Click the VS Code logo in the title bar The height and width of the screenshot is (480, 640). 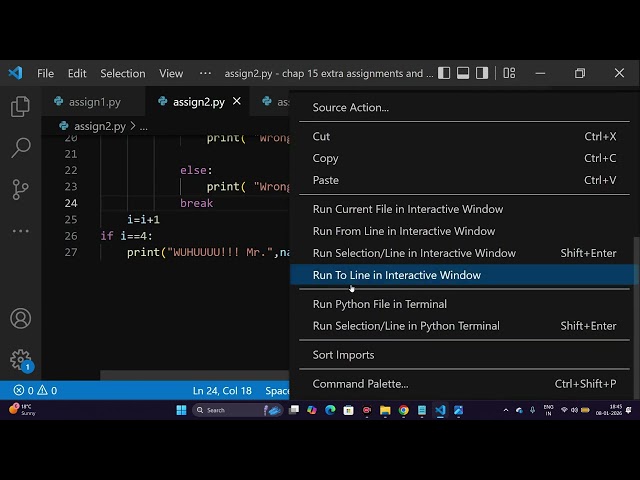point(16,73)
